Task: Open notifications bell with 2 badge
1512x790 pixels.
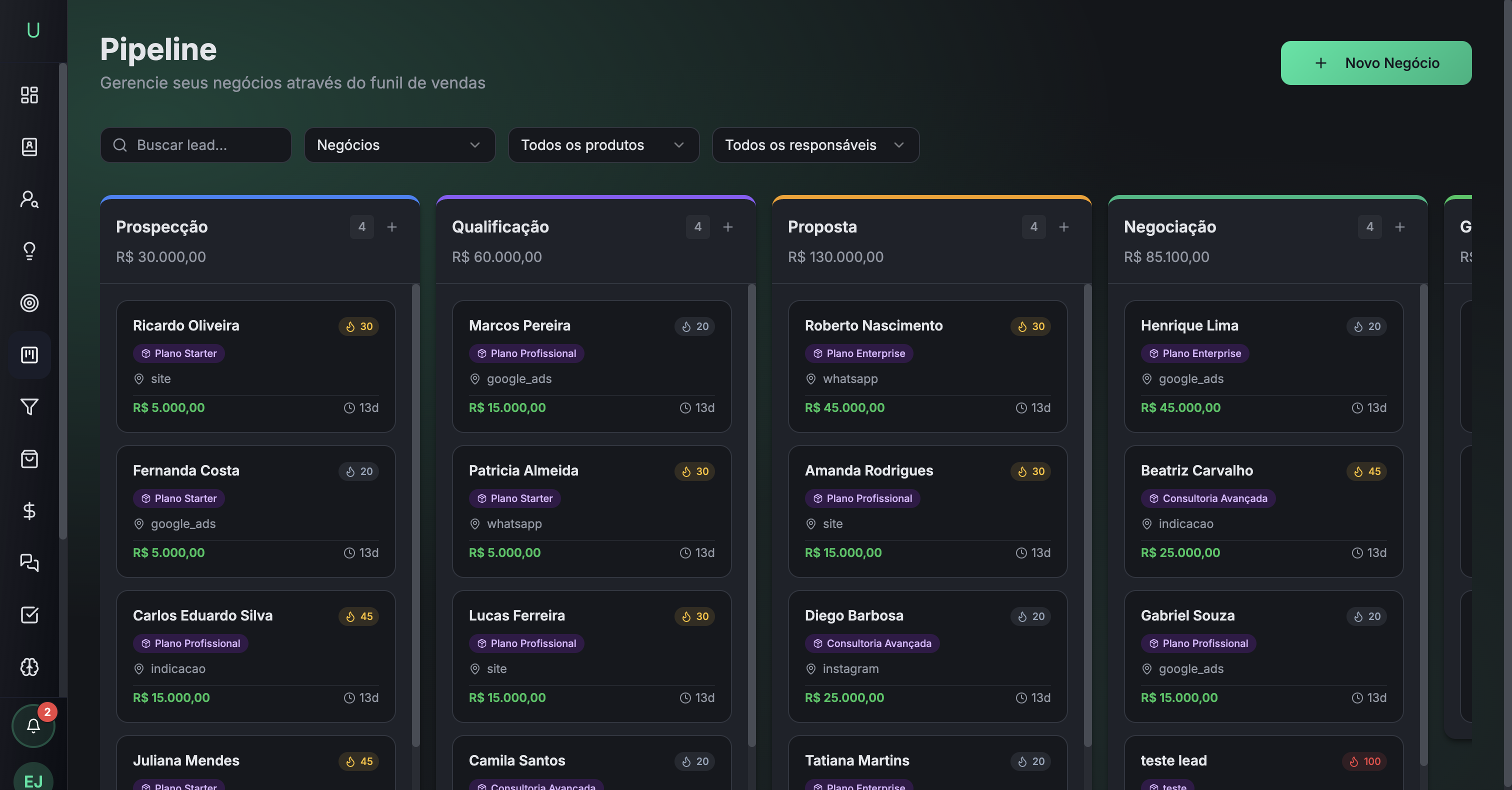Action: 33,725
